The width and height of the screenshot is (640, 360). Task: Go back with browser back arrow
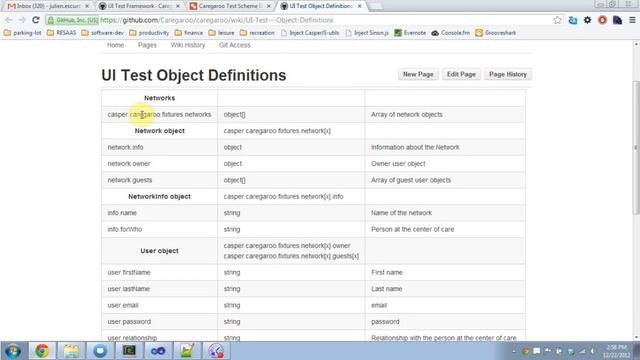coord(9,20)
